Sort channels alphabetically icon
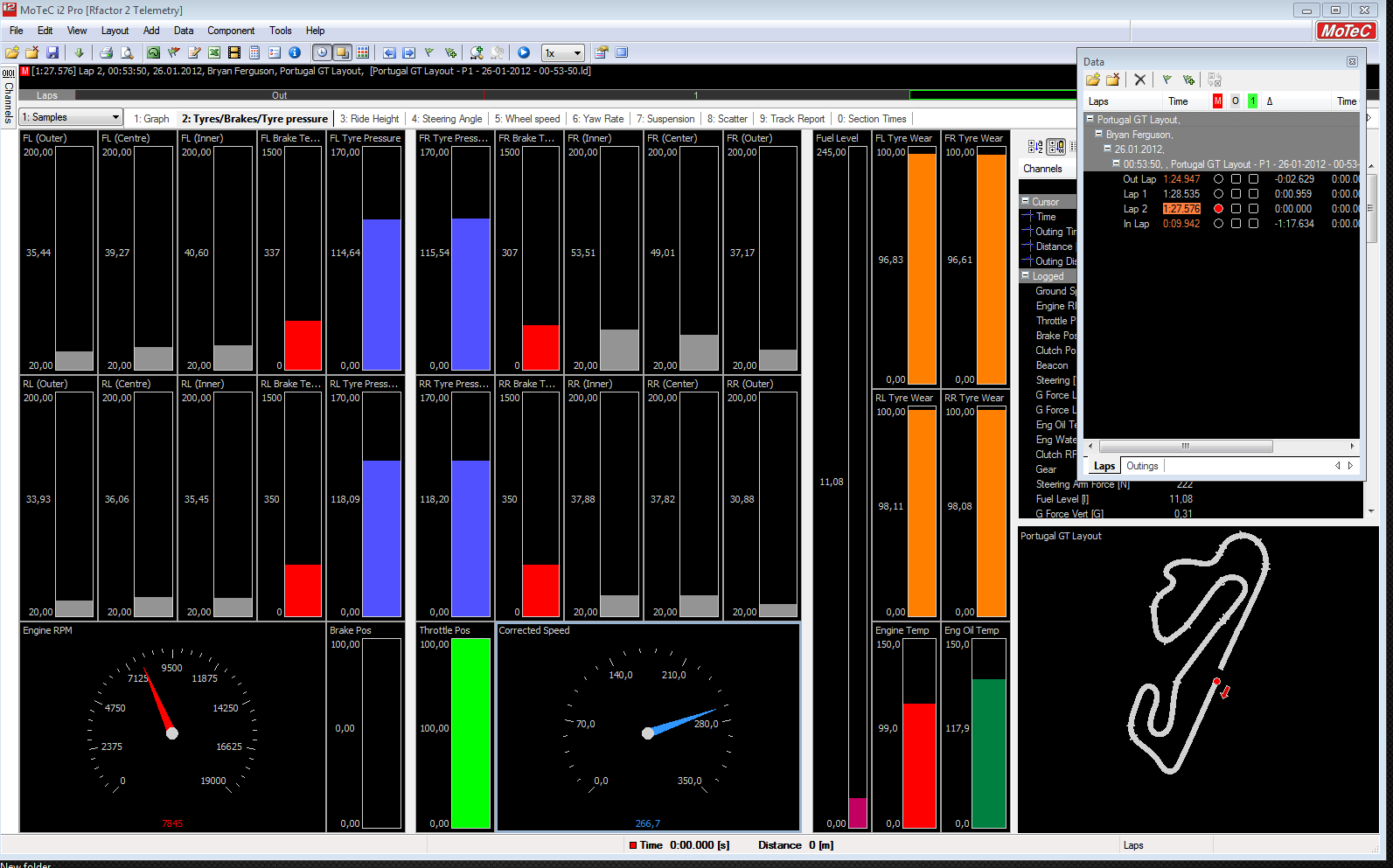The height and width of the screenshot is (868, 1393). [x=1035, y=147]
